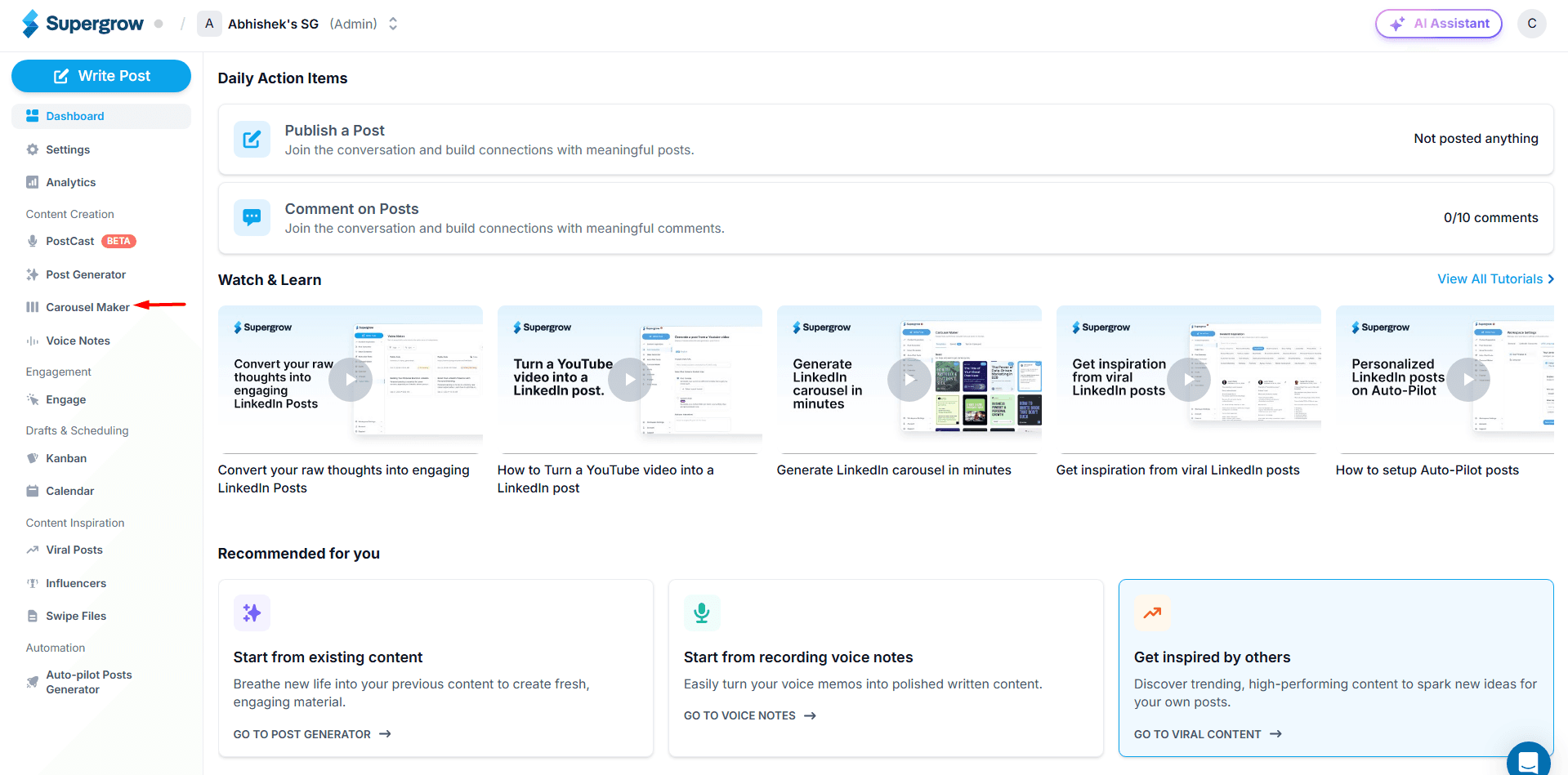The height and width of the screenshot is (775, 1568).
Task: Open the Publish a Post action item
Action: click(886, 140)
